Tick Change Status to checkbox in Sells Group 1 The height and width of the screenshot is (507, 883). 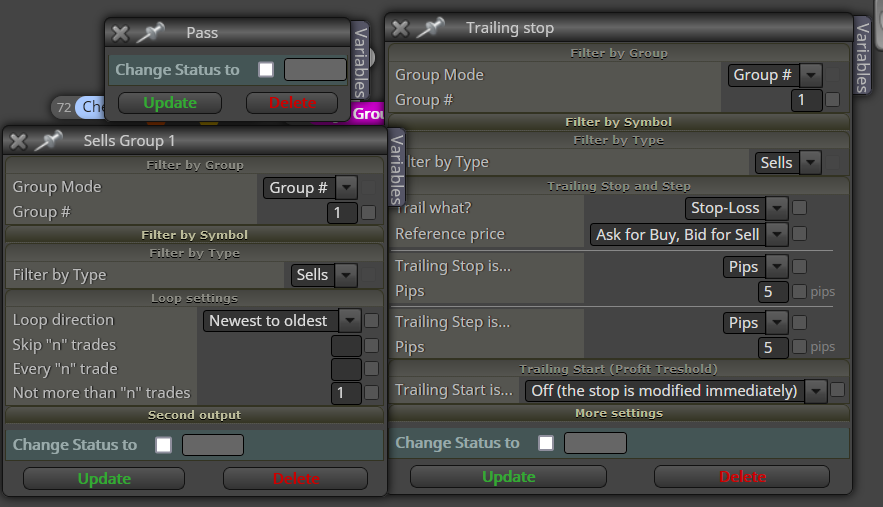[x=163, y=444]
